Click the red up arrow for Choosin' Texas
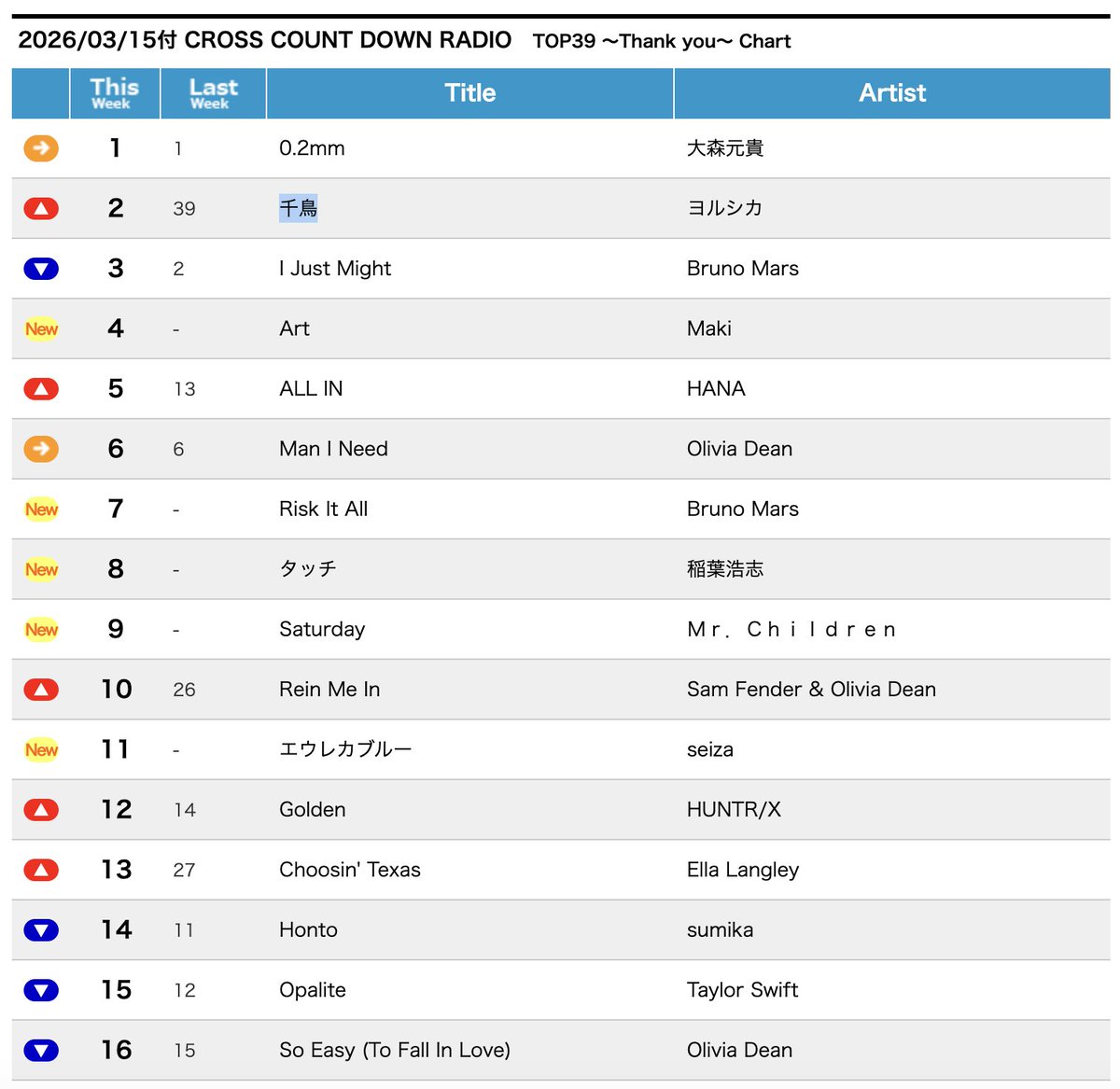Image resolution: width=1120 pixels, height=1089 pixels. 41,870
